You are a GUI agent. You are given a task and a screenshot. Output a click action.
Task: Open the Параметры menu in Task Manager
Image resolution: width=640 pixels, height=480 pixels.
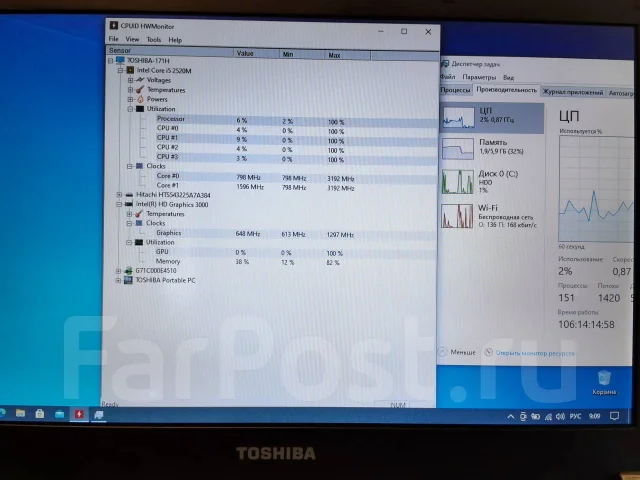point(479,77)
